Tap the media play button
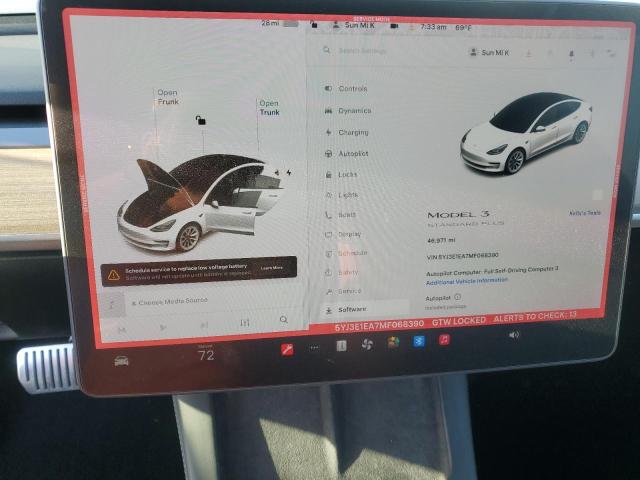 163,327
